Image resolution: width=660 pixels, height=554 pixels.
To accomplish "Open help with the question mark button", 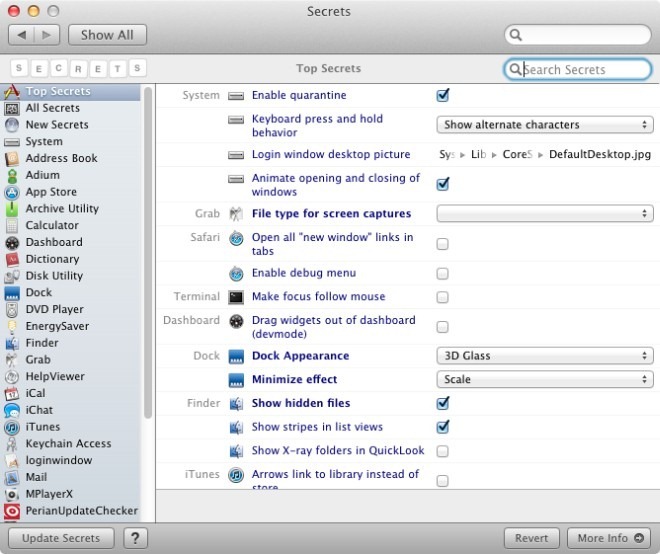I will [x=135, y=538].
